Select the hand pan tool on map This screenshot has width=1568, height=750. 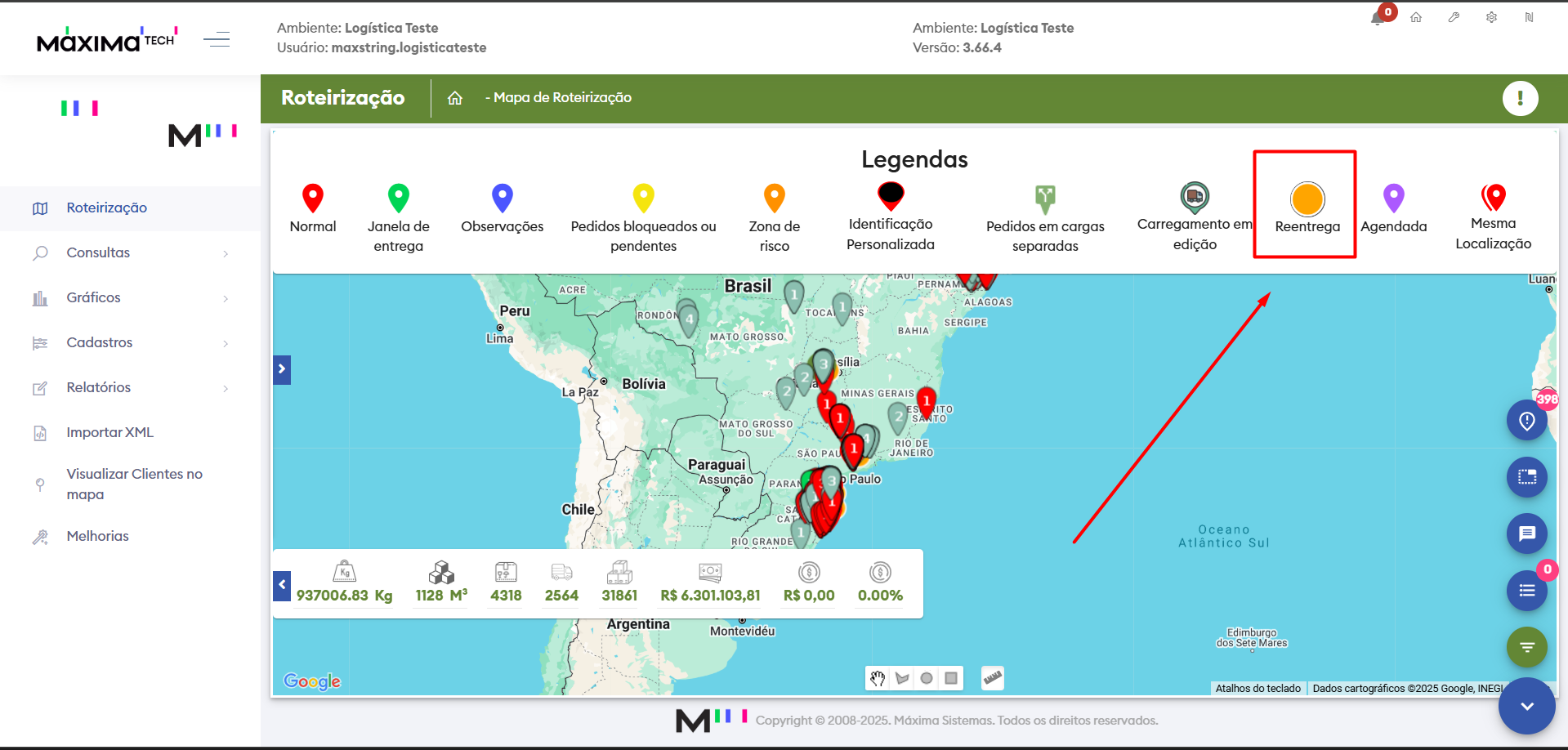[878, 678]
